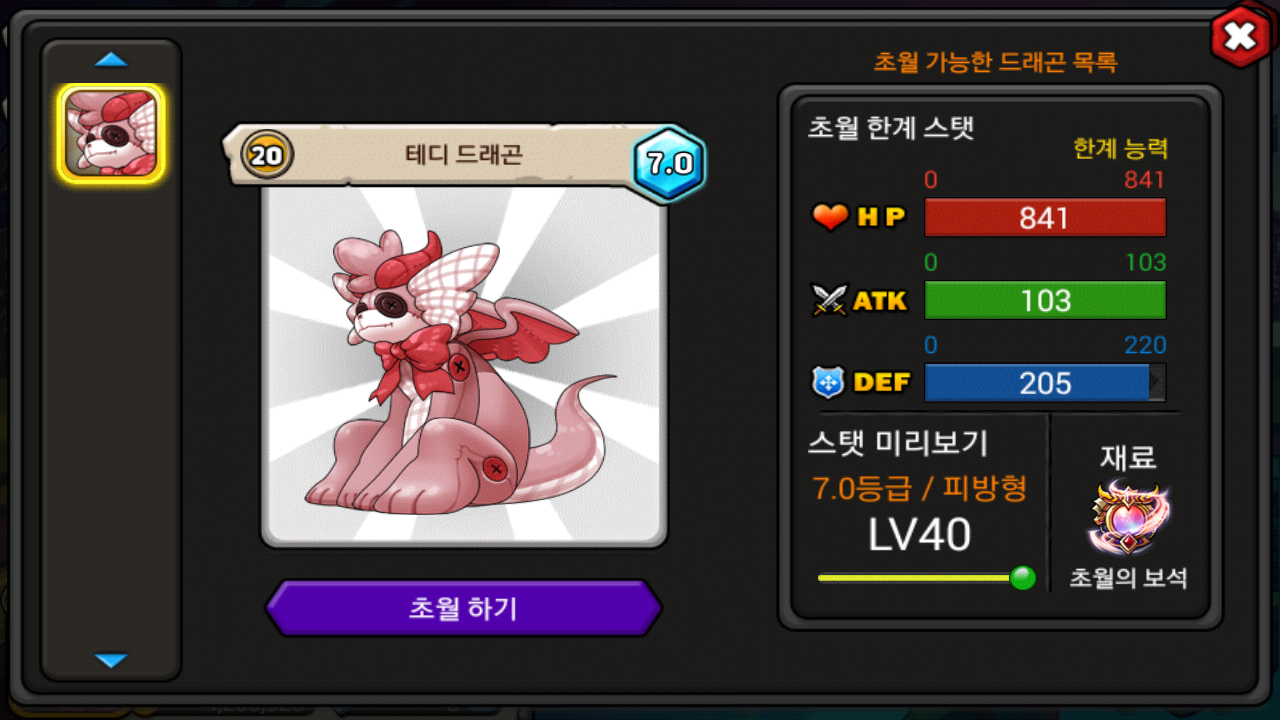Click the ATK crossed swords icon
Viewport: 1280px width, 720px height.
pos(829,300)
